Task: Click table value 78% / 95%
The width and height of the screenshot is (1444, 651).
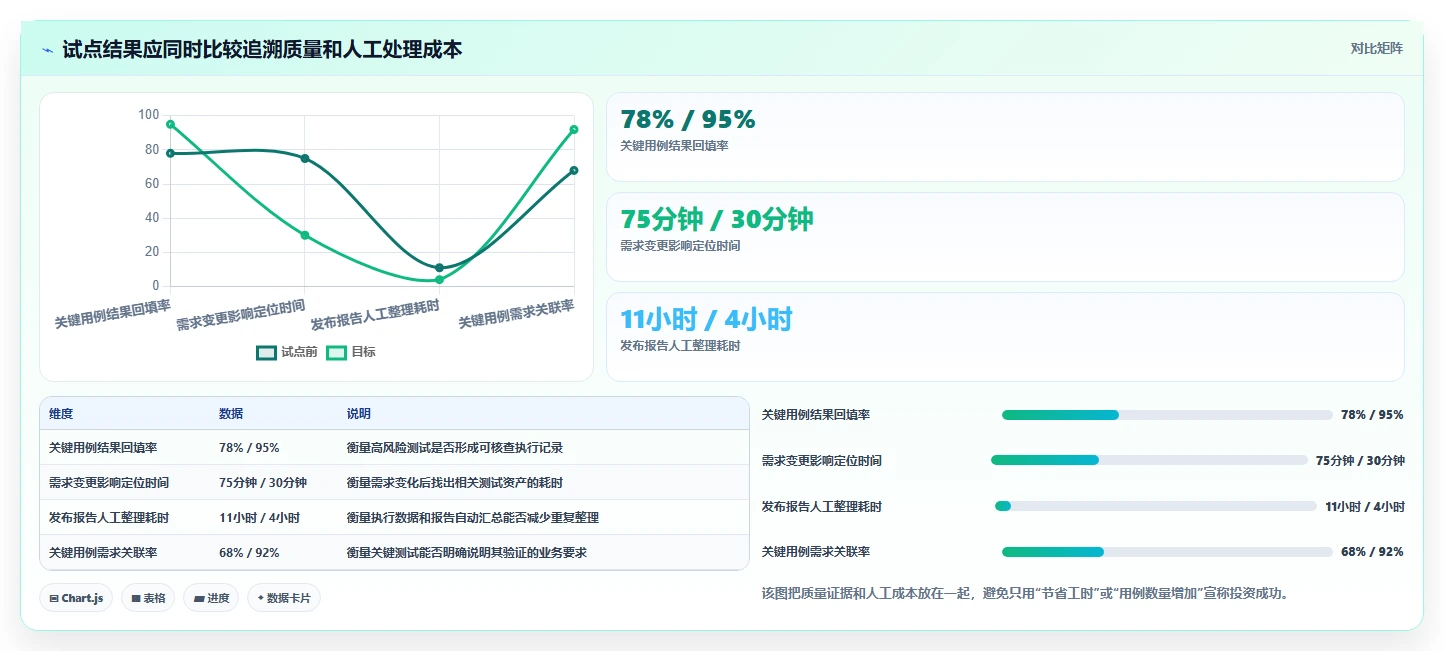Action: click(249, 448)
